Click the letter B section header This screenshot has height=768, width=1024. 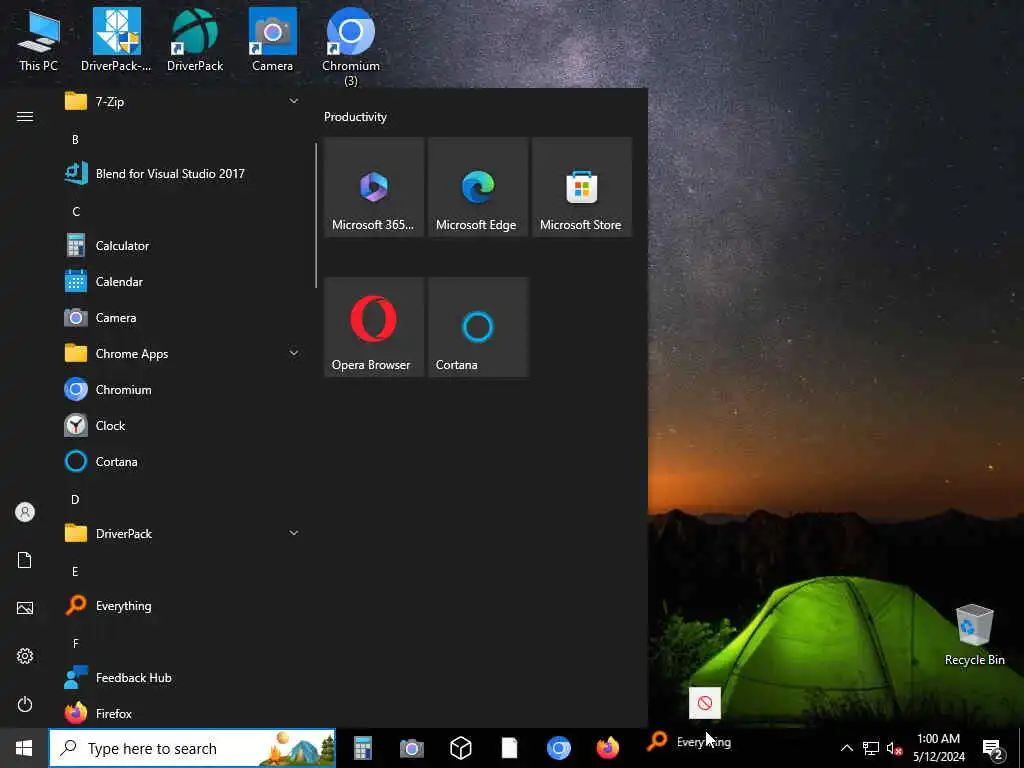(75, 139)
